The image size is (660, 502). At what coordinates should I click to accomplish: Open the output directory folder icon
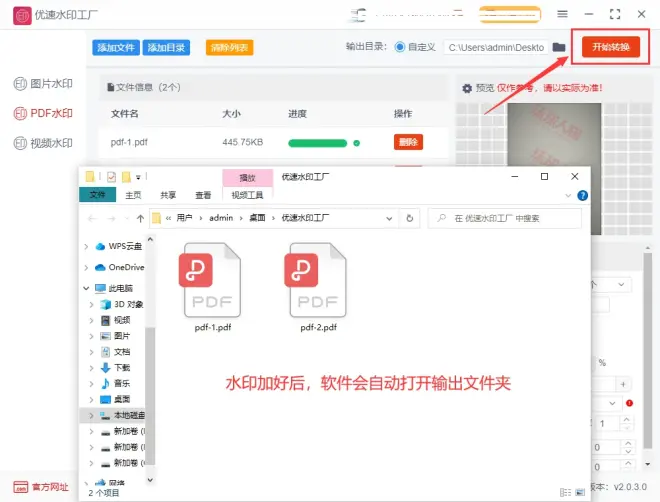tap(559, 47)
